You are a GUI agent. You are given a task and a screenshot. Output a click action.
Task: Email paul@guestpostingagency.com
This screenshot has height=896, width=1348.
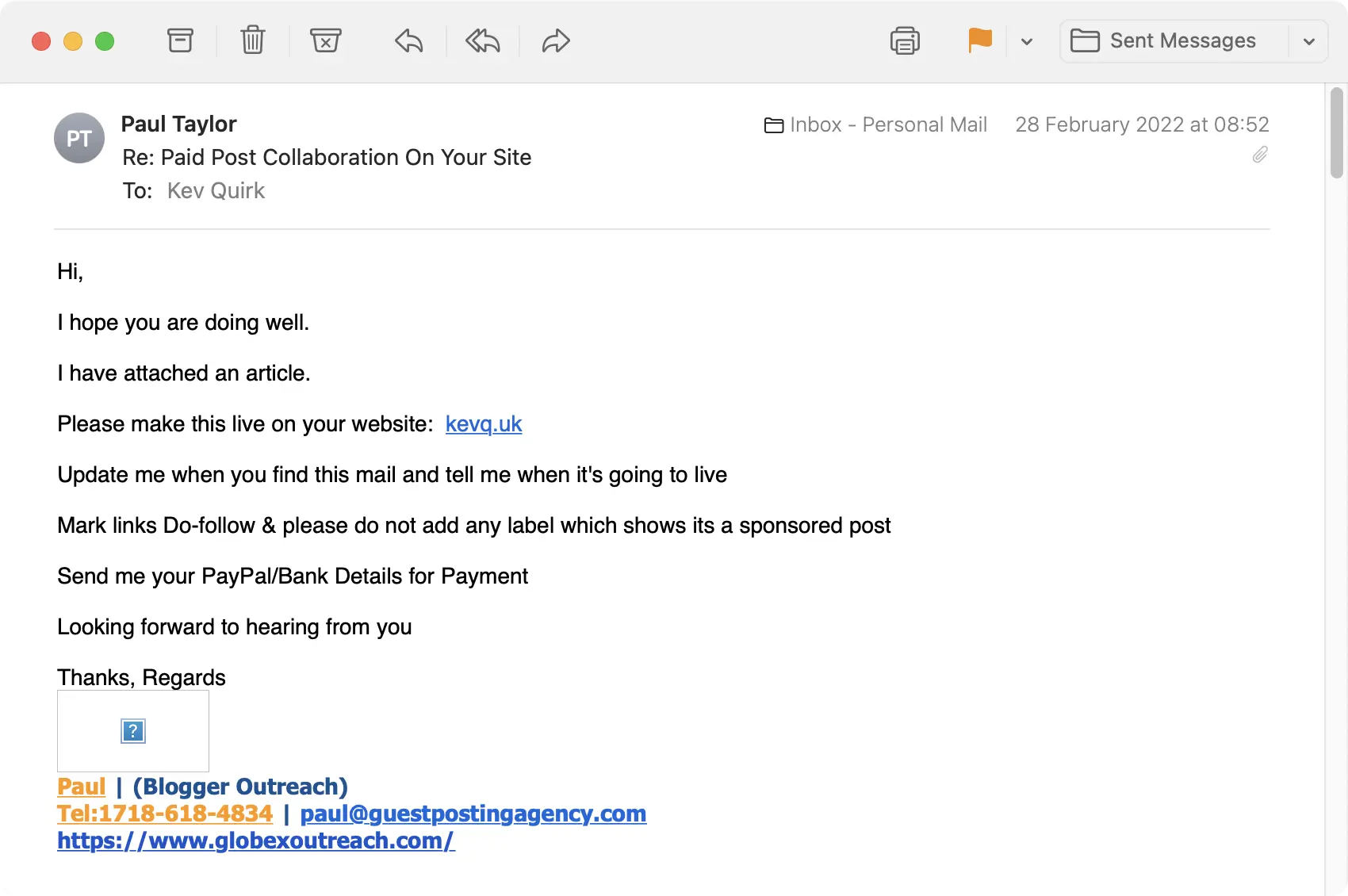[473, 814]
